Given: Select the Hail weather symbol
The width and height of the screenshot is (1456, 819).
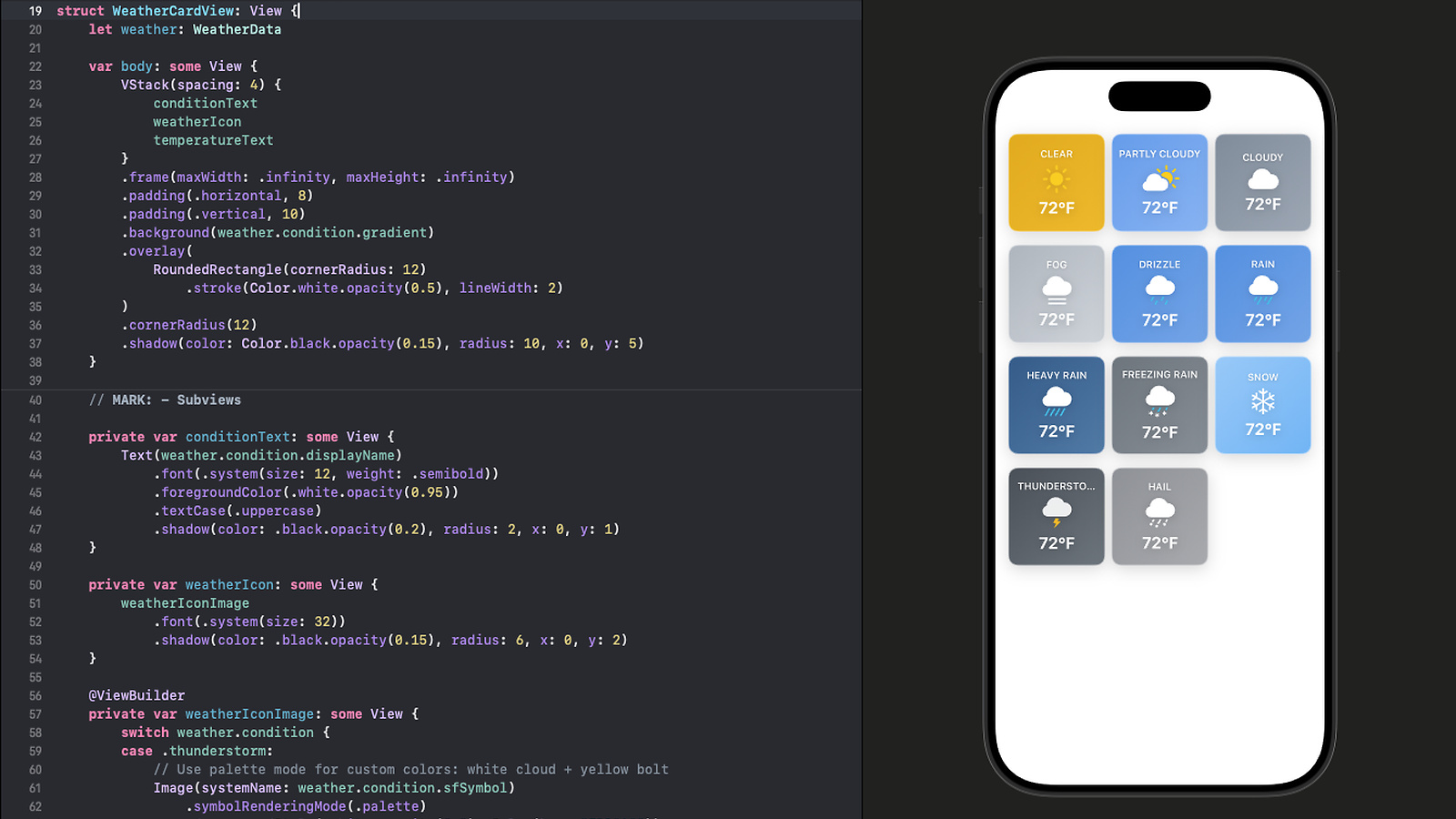Looking at the screenshot, I should tap(1159, 512).
